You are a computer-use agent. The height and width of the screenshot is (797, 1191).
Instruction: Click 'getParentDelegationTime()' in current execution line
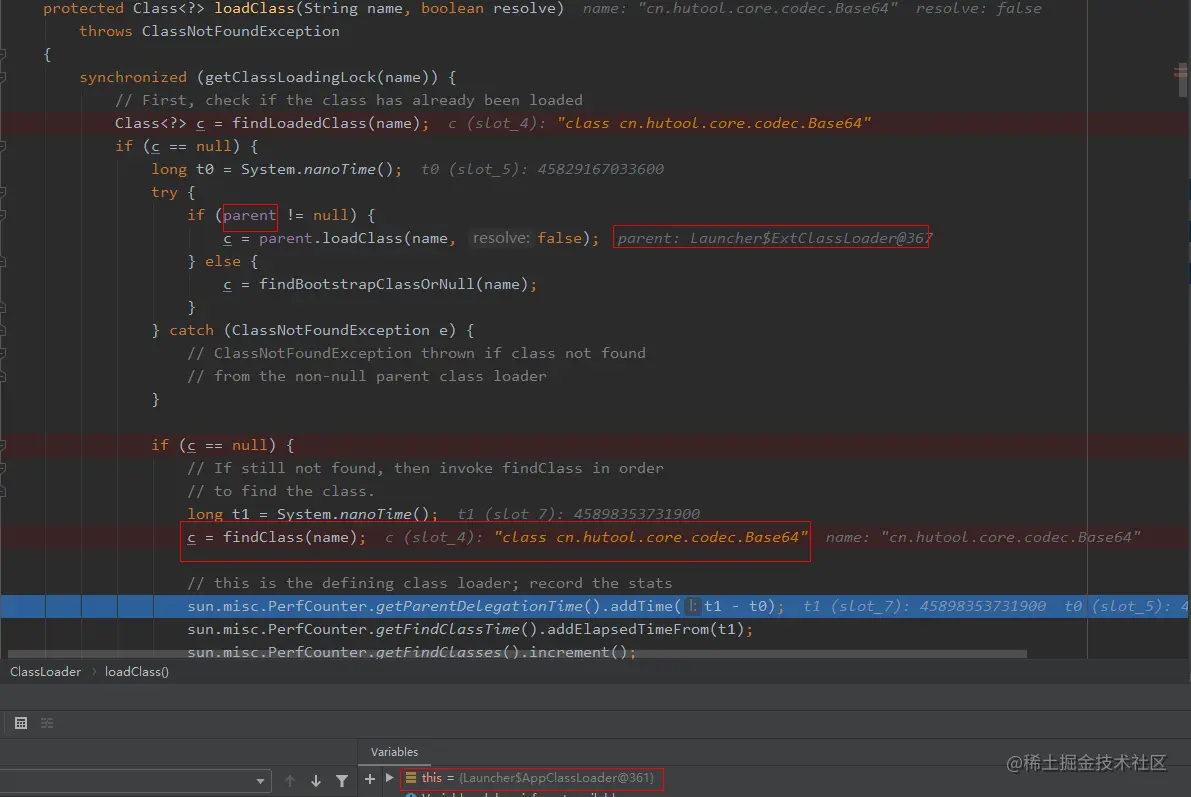tap(488, 606)
